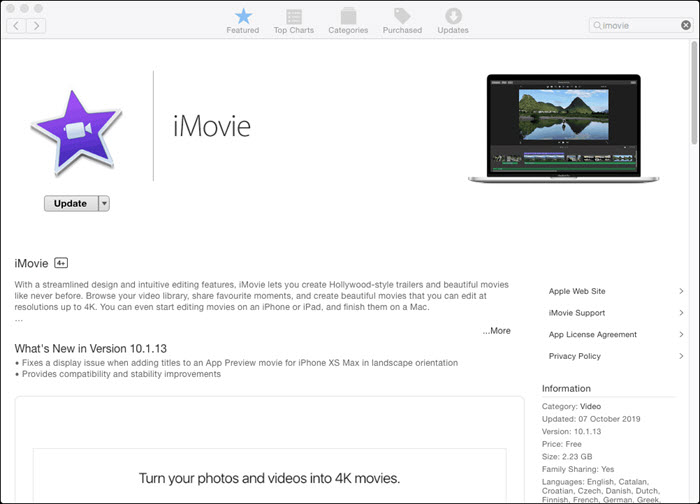Open the Featured star tab
700x504 pixels.
[x=243, y=21]
